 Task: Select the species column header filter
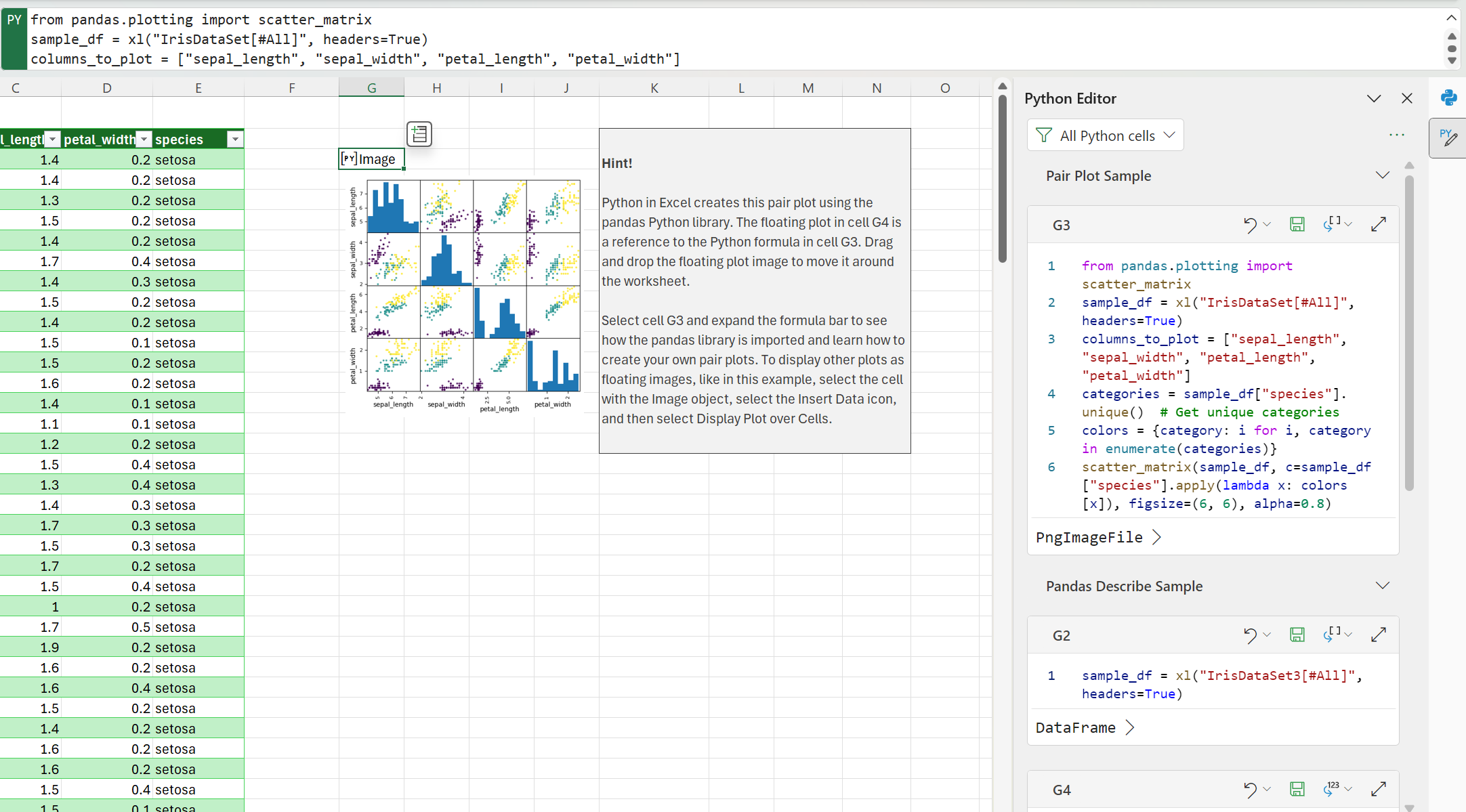point(233,139)
